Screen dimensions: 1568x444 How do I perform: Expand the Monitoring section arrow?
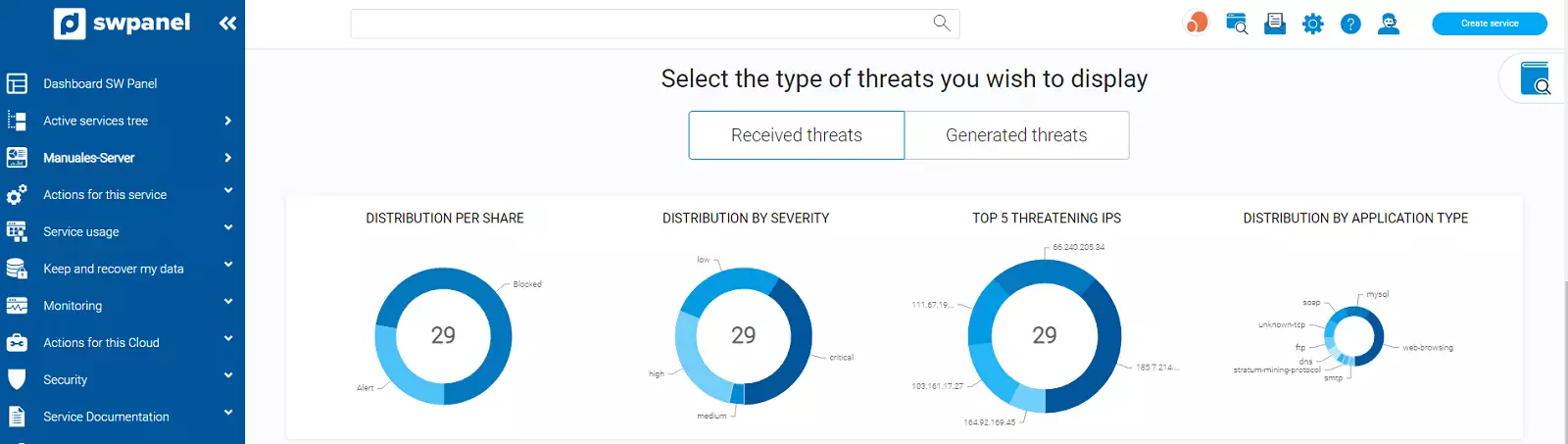point(227,302)
